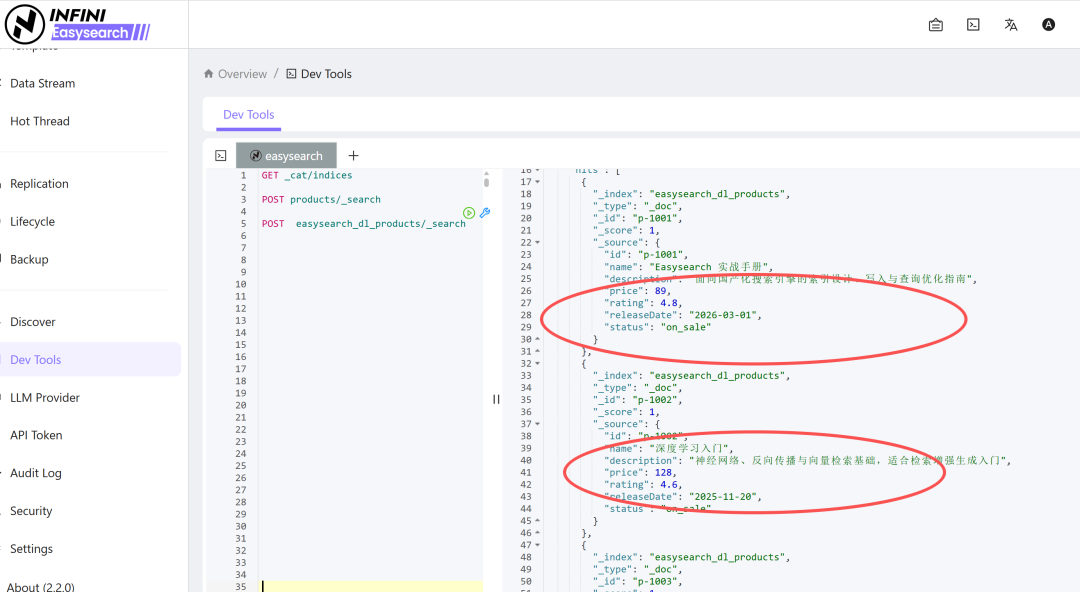Collapse _source fold arrow at line 22
Screen dimensions: 1080x592
pyautogui.click(x=537, y=243)
